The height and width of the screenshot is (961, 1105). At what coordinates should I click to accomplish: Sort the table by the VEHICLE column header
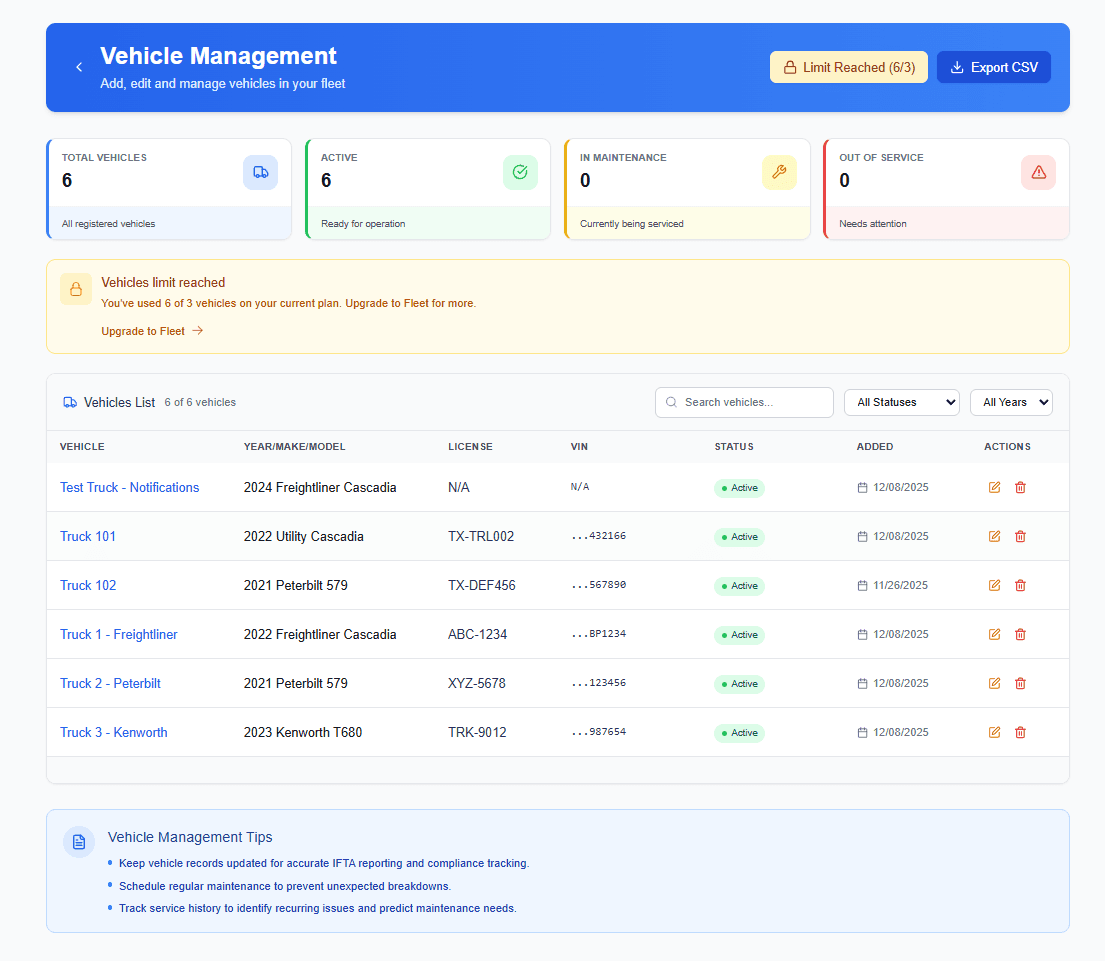click(x=82, y=447)
